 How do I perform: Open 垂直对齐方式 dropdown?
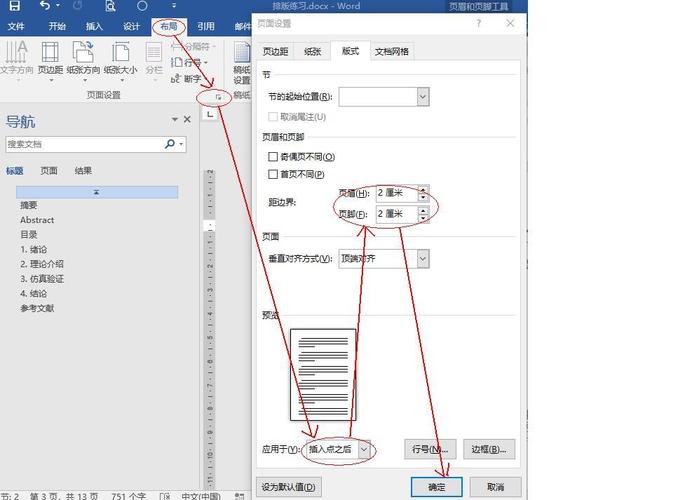point(423,259)
